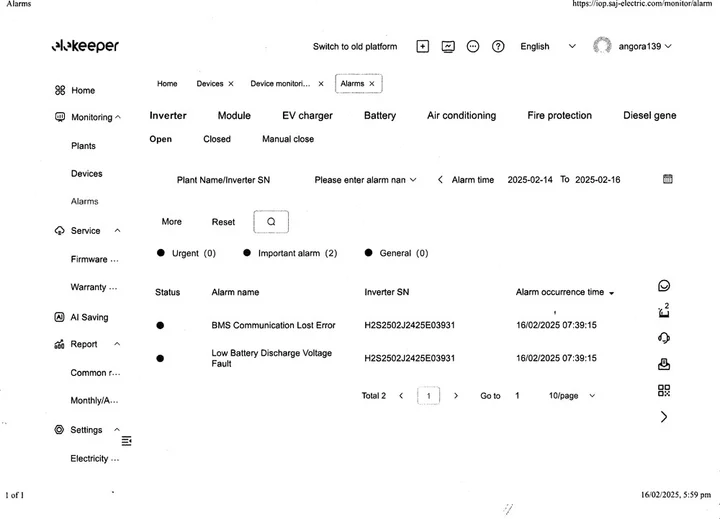720x519 pixels.
Task: Switch to the Battery tab
Action: pos(379,116)
